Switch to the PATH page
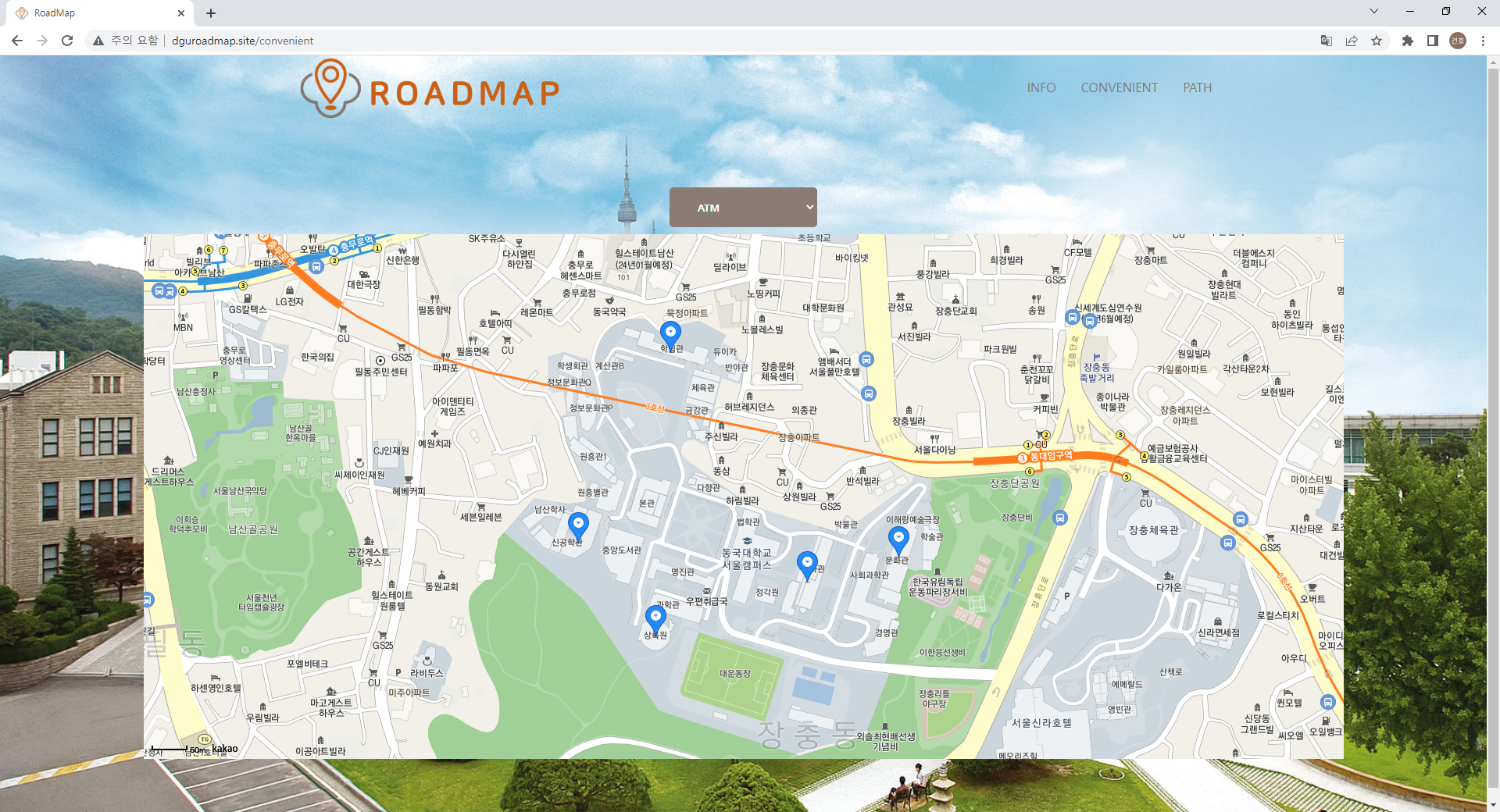 (1198, 87)
